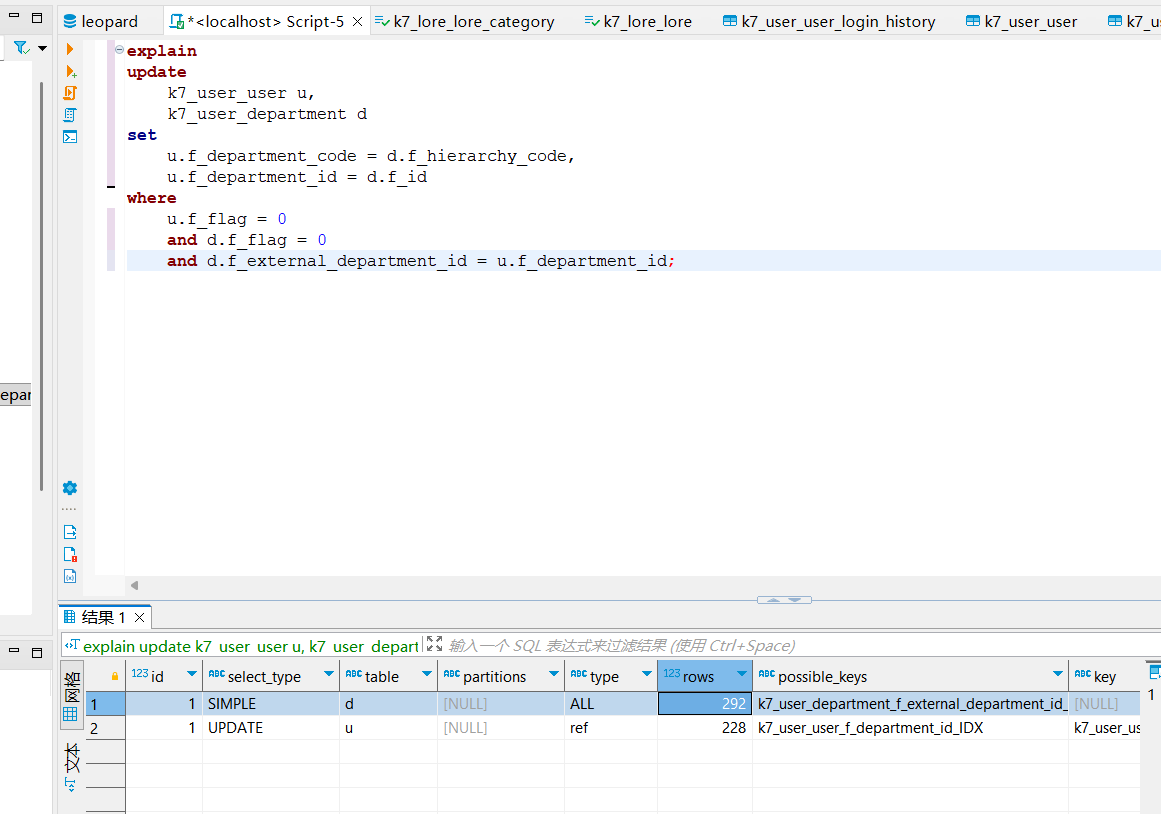Switch to the k7_user_user_login_history tab
The width and height of the screenshot is (1161, 814).
tap(829, 21)
